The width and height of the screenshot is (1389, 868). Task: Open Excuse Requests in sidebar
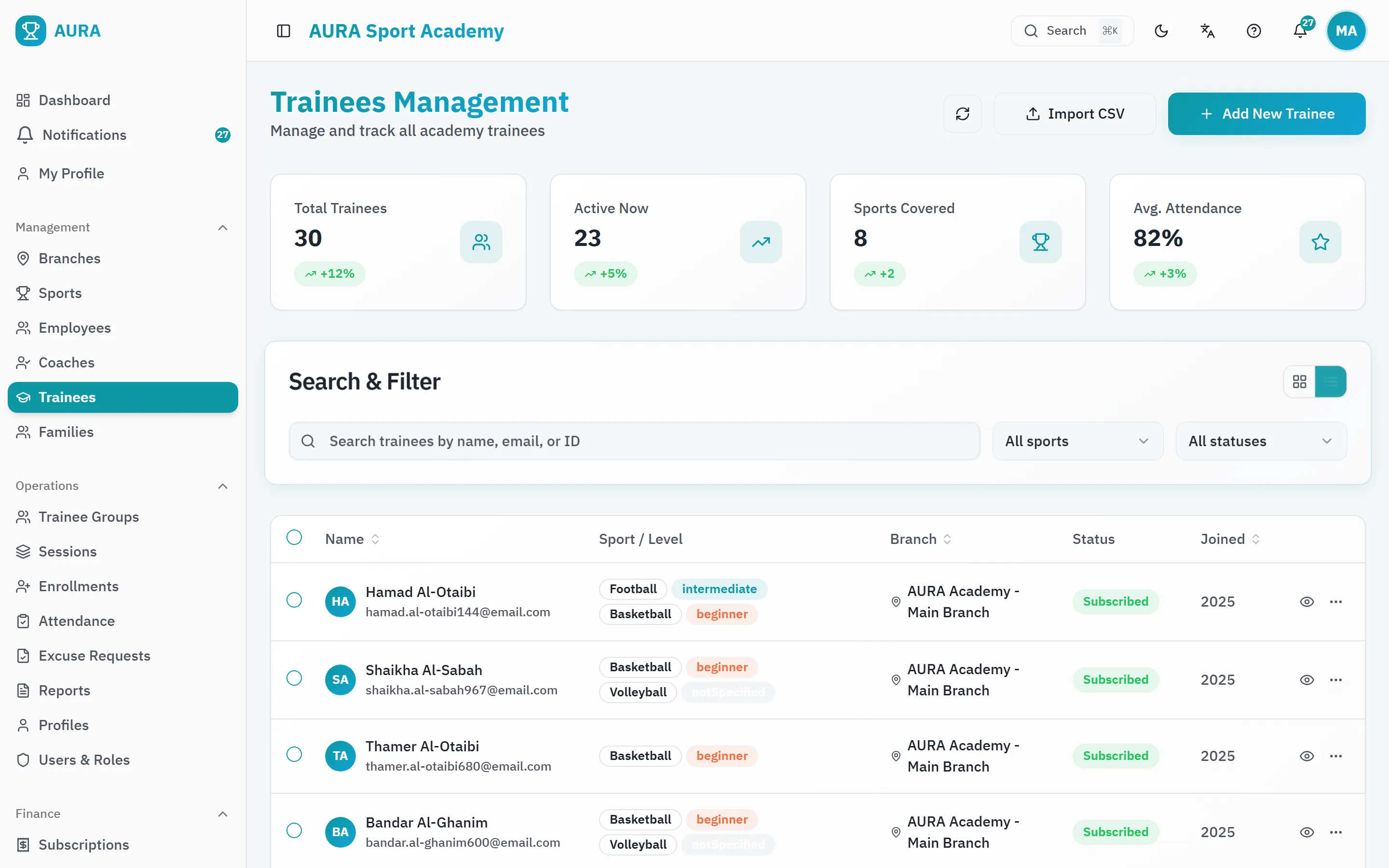coord(123,656)
